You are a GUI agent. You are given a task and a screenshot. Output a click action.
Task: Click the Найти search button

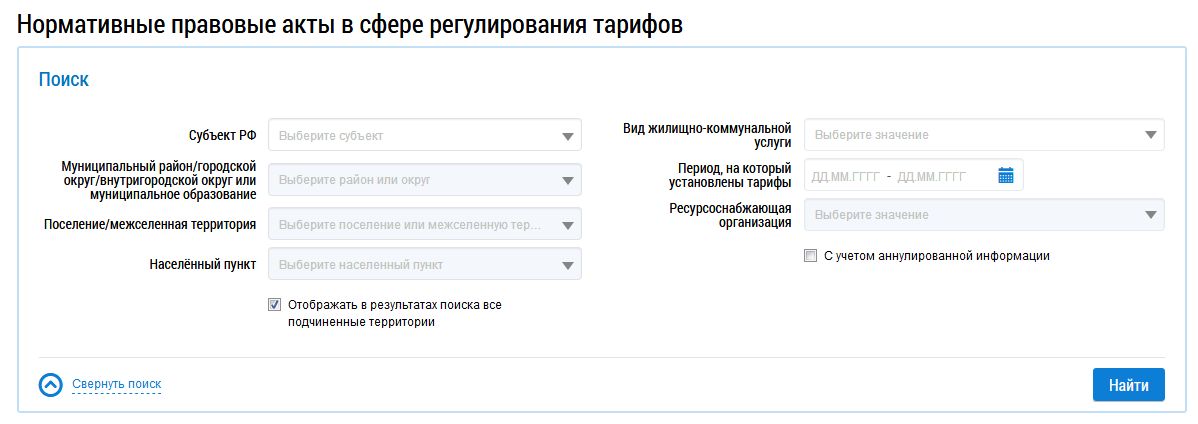(x=1128, y=385)
